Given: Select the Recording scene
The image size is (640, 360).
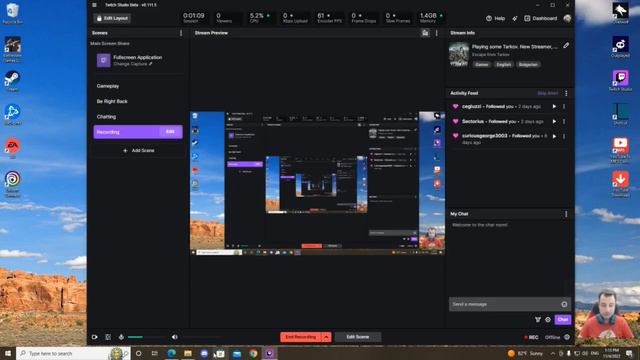Looking at the screenshot, I should tap(138, 132).
